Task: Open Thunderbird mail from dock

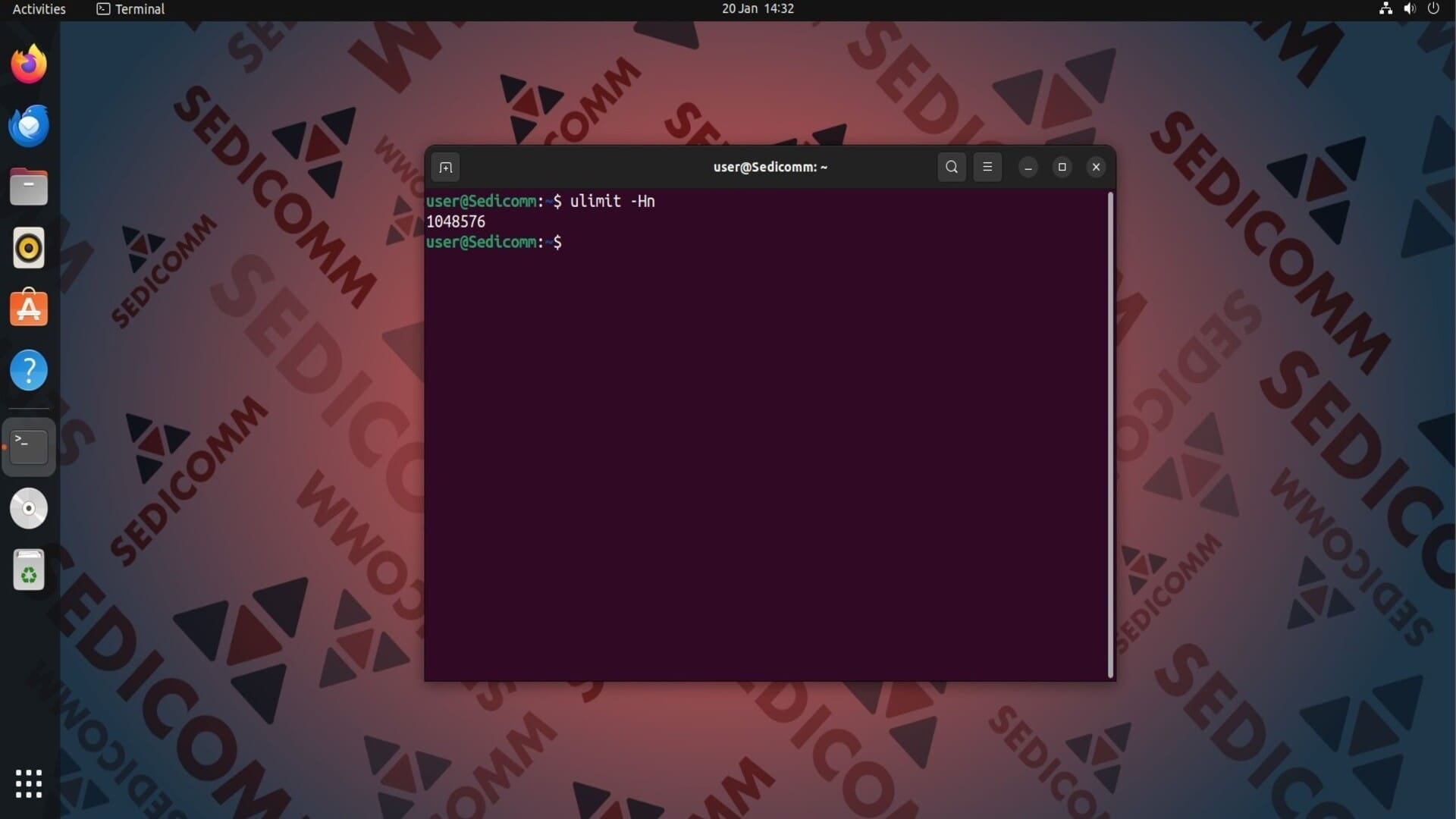Action: click(29, 126)
